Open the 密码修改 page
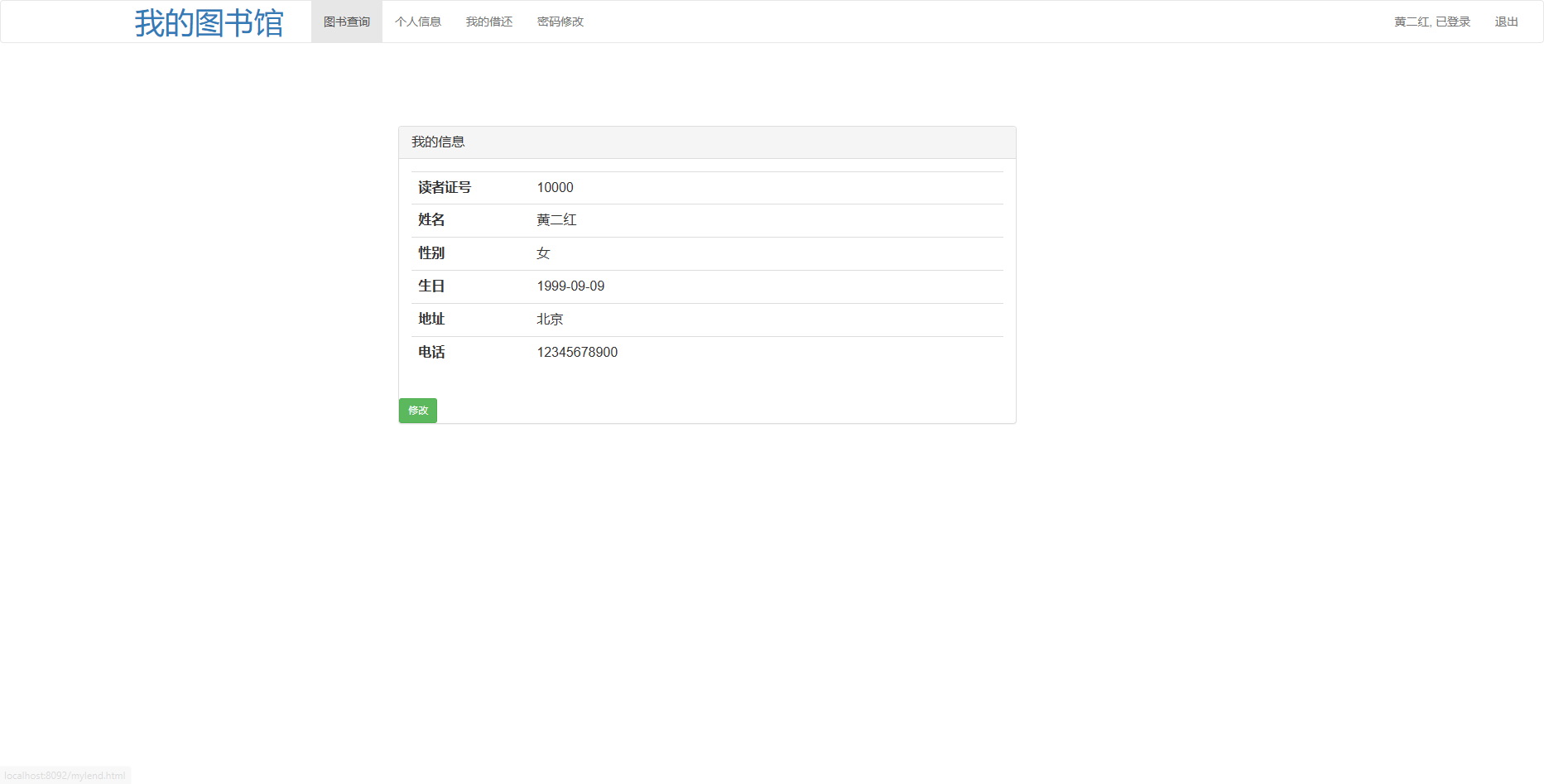 click(x=560, y=21)
